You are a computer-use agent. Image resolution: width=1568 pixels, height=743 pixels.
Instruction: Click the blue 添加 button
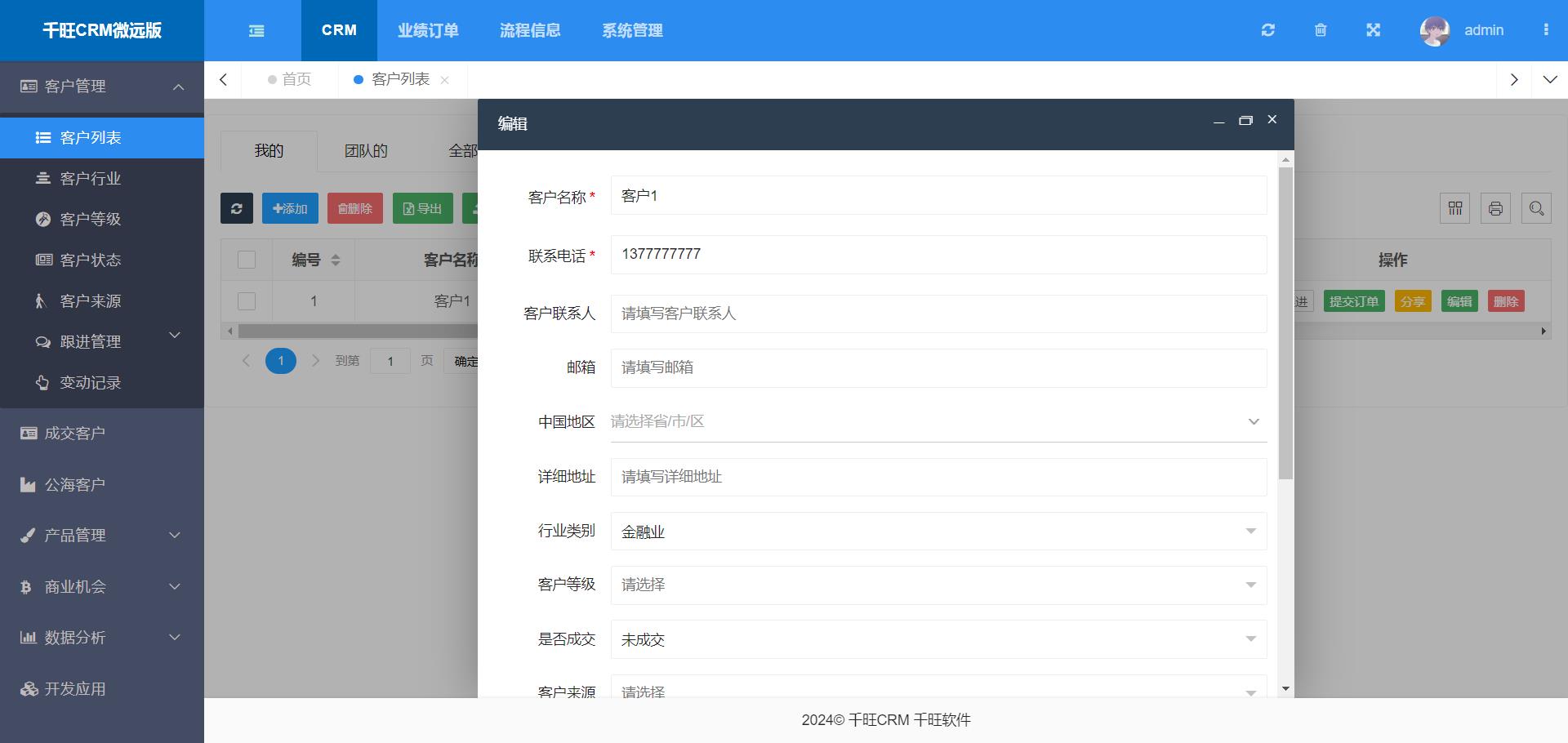pos(290,208)
